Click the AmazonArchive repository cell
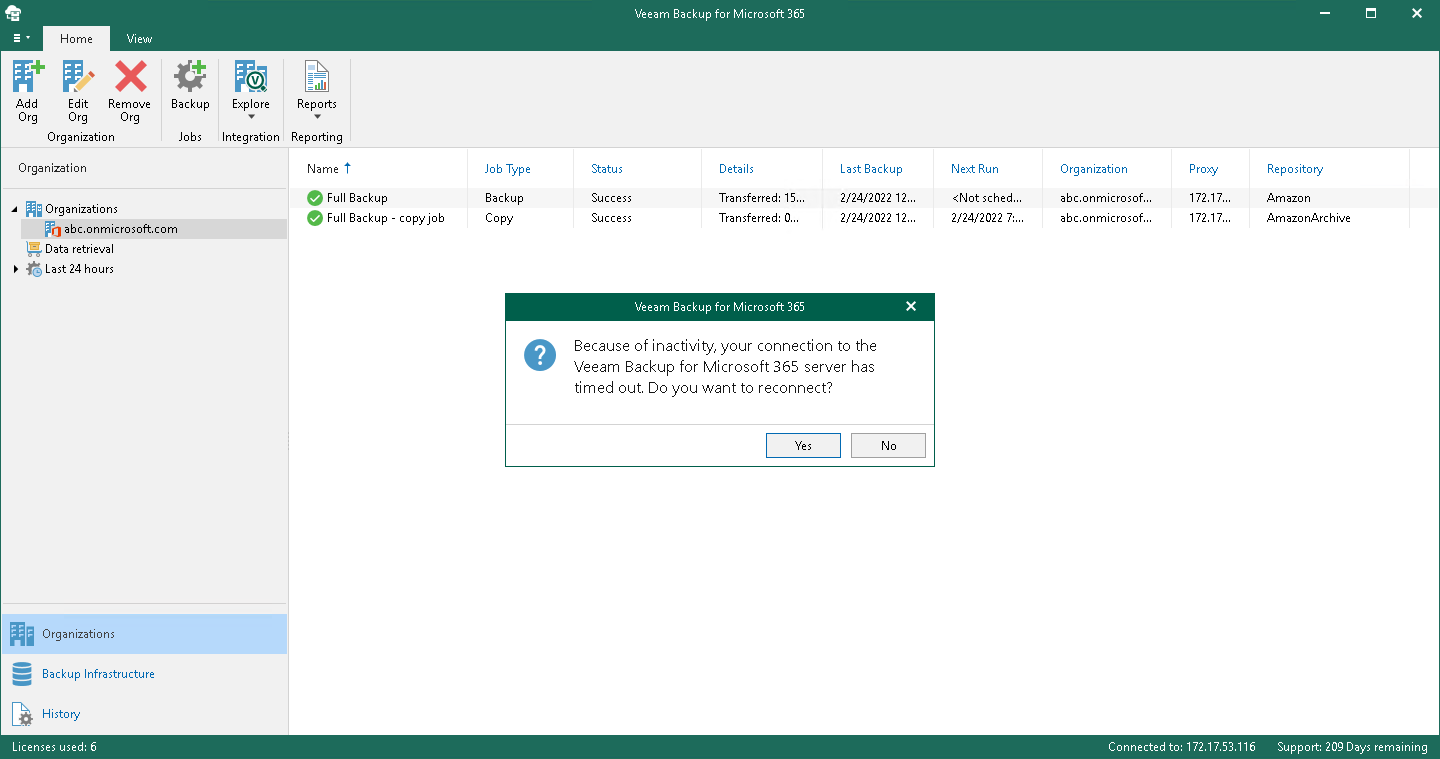This screenshot has height=759, width=1440. [x=1309, y=218]
